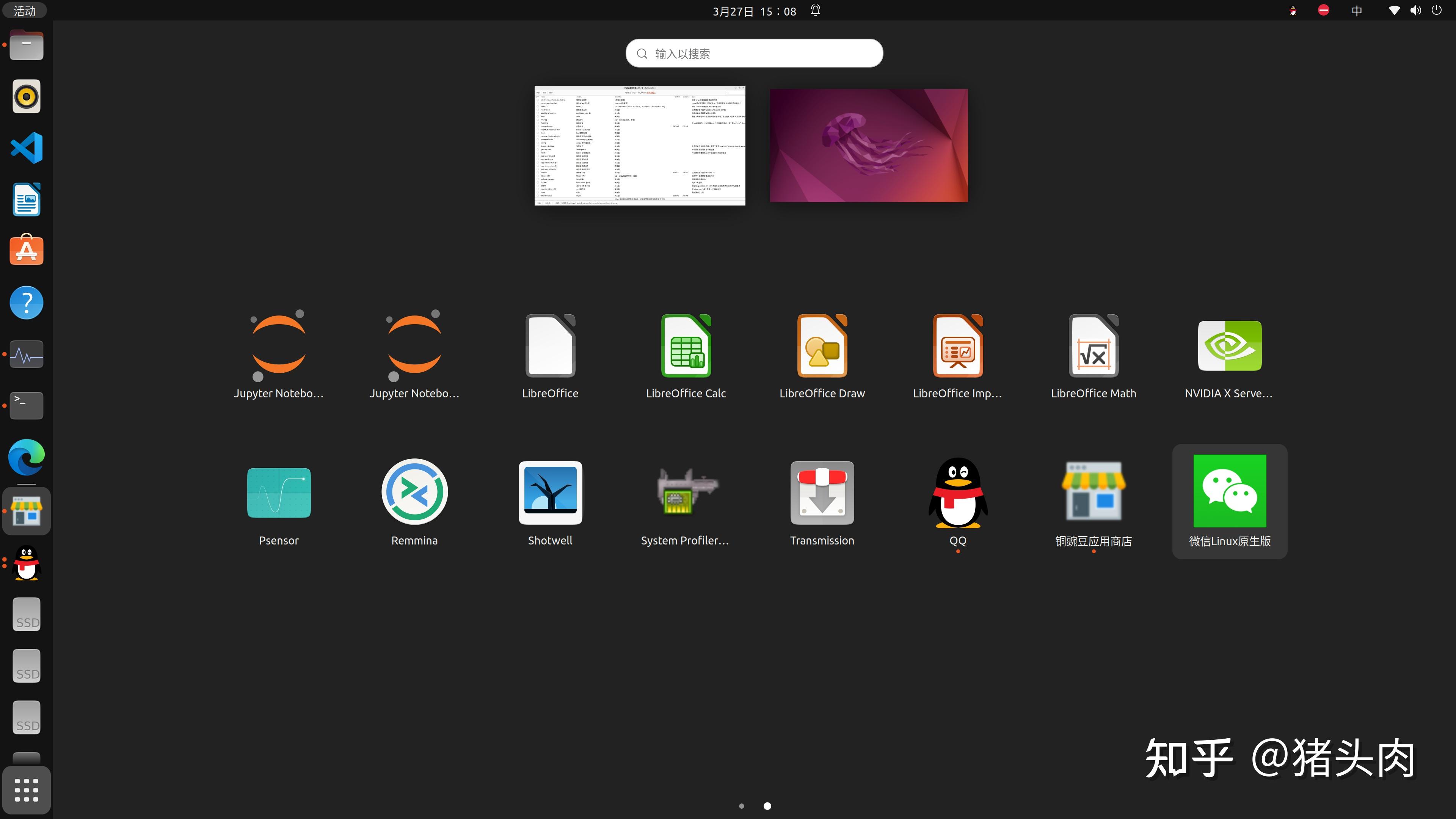The height and width of the screenshot is (819, 1456).
Task: Open Psensor application
Action: (x=279, y=493)
